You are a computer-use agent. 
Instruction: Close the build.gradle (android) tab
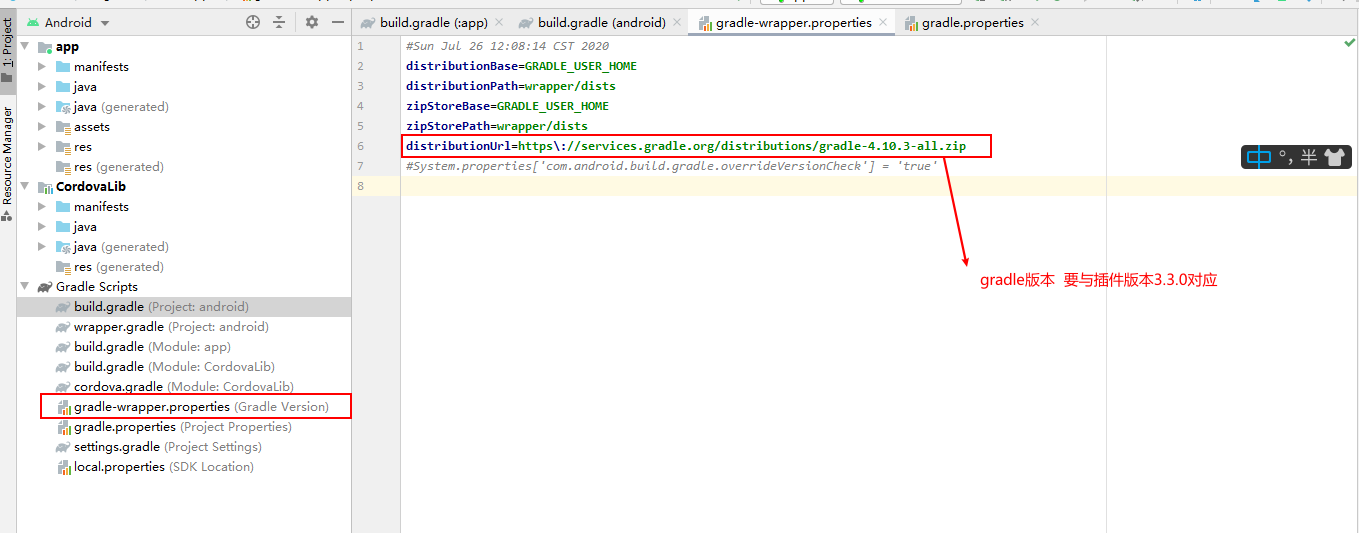coord(677,22)
